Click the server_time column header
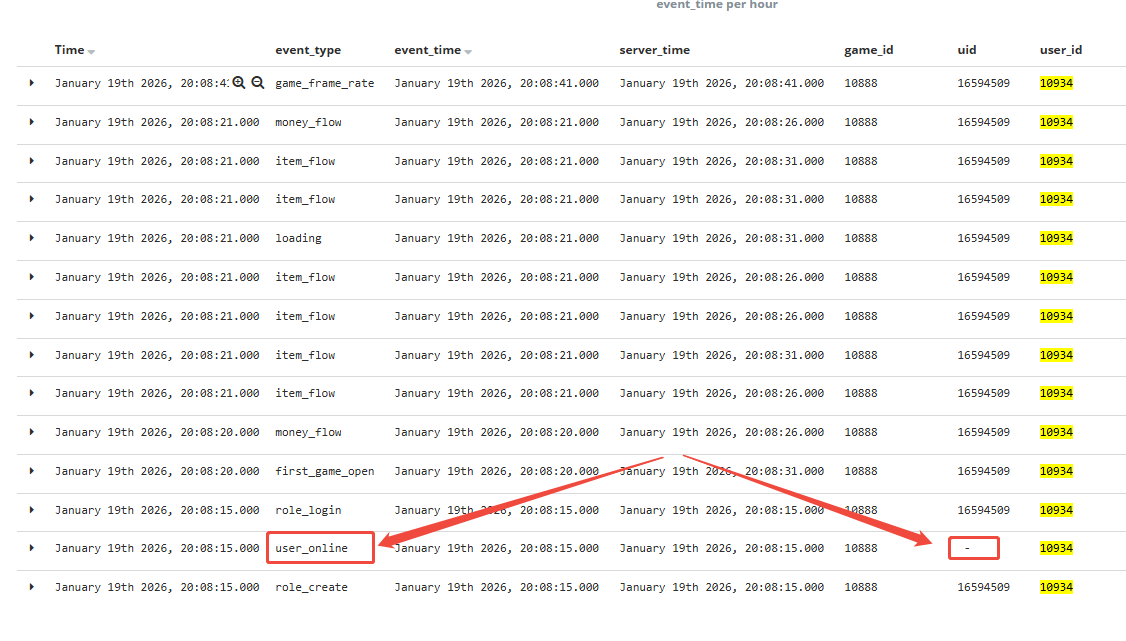The height and width of the screenshot is (641, 1126). 654,50
